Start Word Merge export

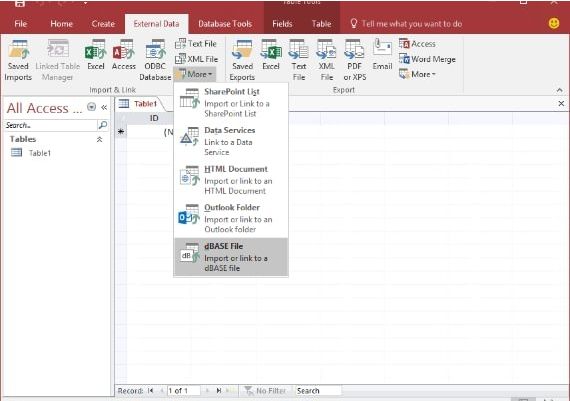point(427,59)
